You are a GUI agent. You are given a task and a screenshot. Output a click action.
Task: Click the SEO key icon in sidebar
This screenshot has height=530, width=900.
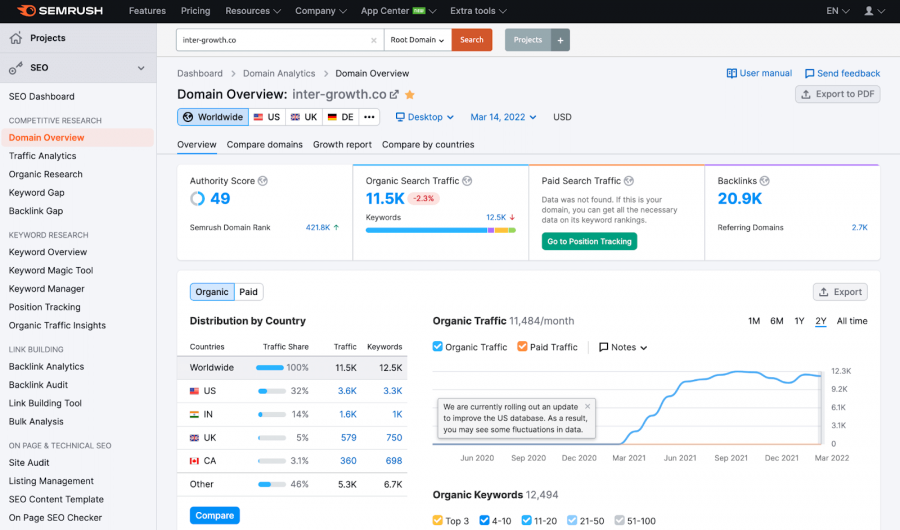tap(15, 68)
